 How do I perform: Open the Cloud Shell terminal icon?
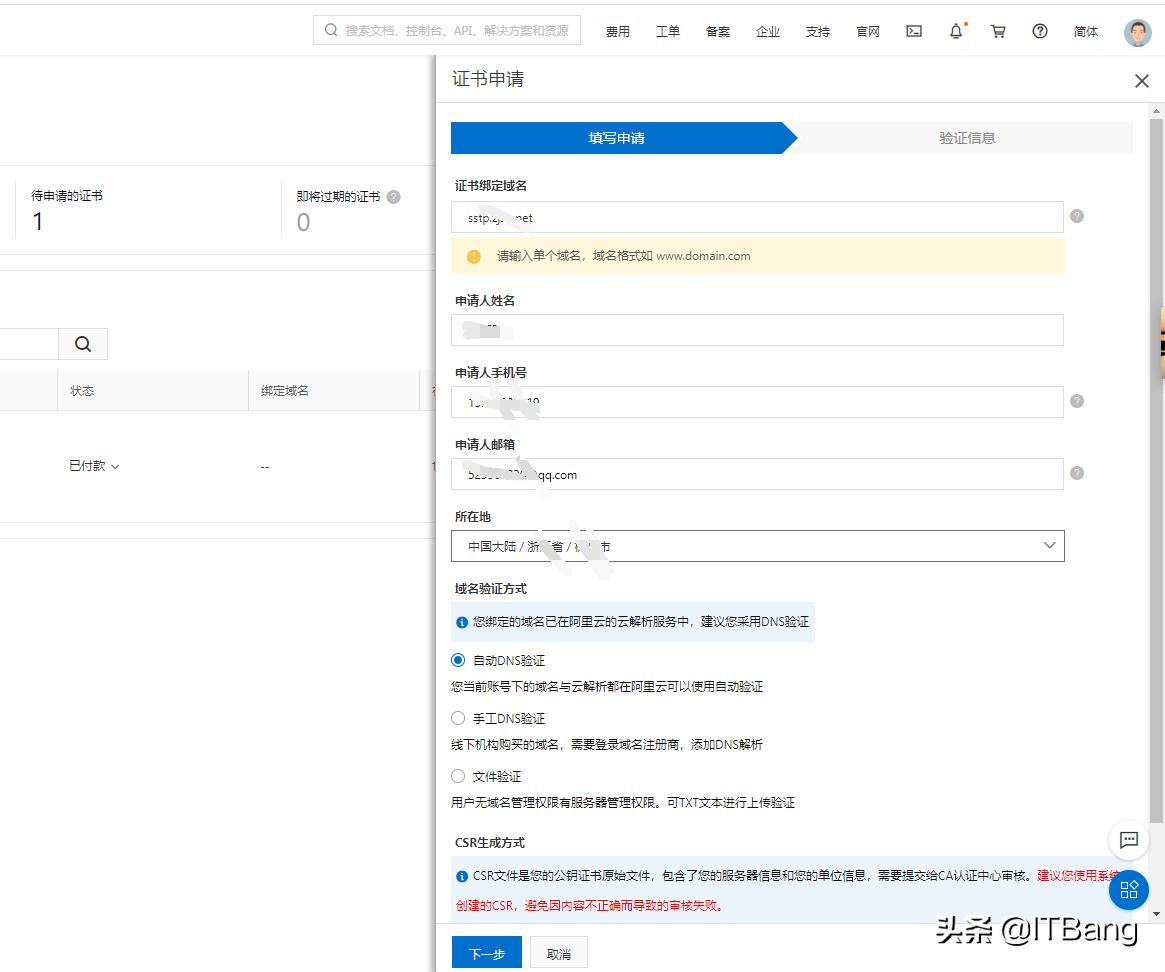pos(913,31)
